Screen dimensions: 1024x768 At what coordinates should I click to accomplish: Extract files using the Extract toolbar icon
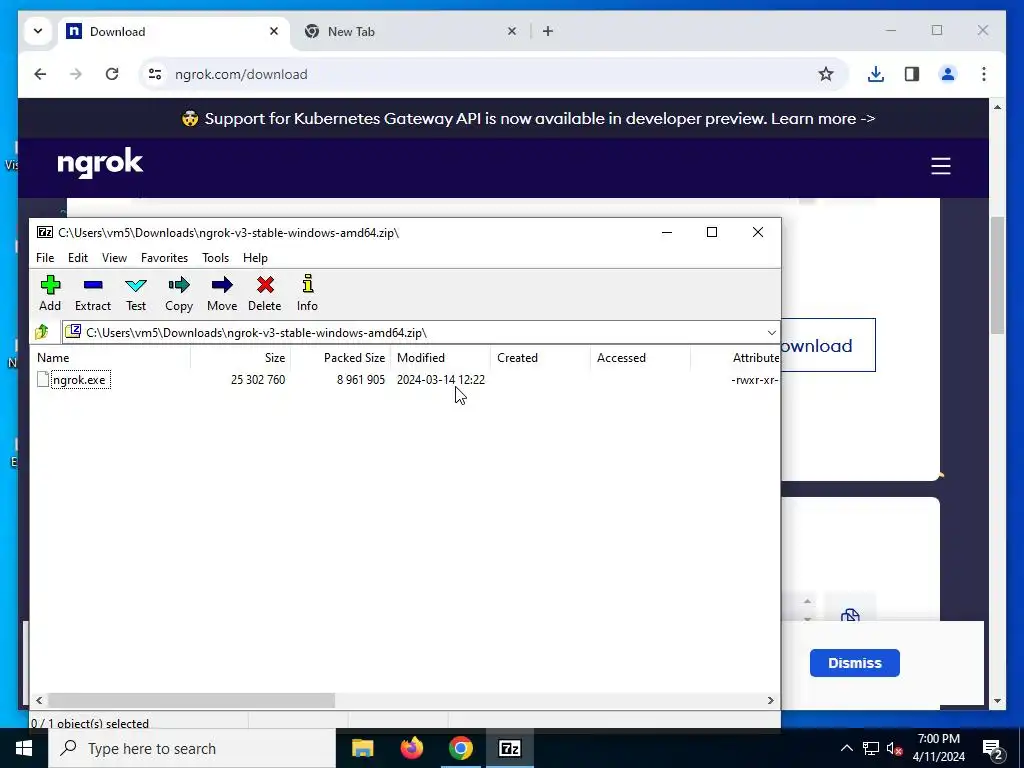click(93, 293)
